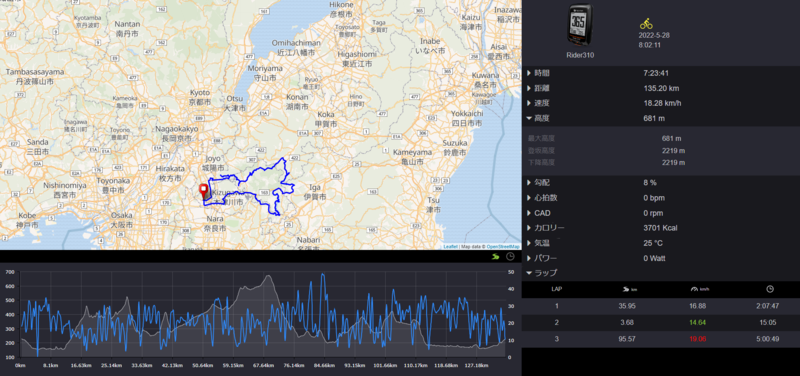Expand the 距離 row
The image size is (800, 376).
click(530, 88)
